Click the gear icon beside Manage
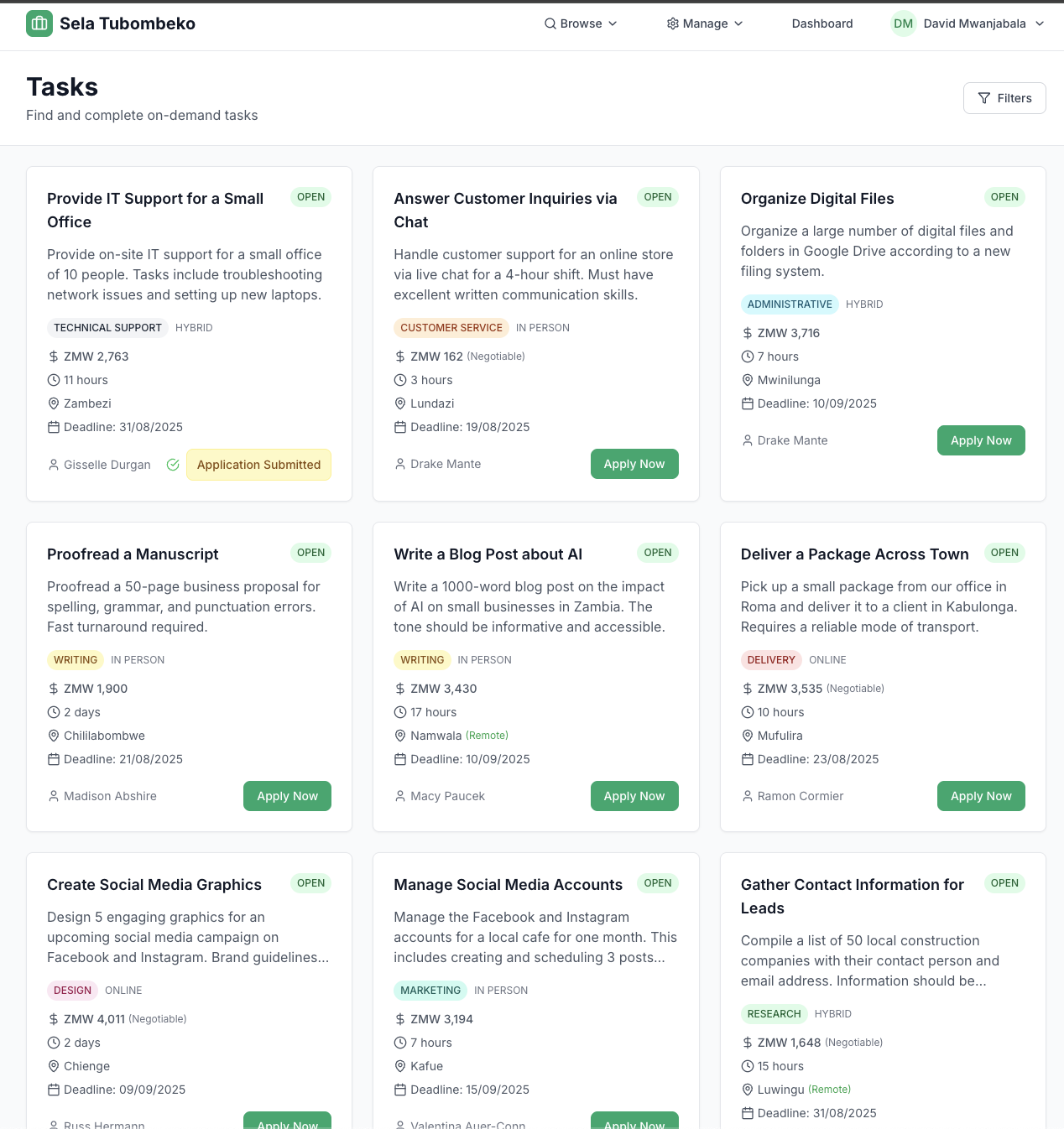Viewport: 1064px width, 1129px height. (673, 23)
